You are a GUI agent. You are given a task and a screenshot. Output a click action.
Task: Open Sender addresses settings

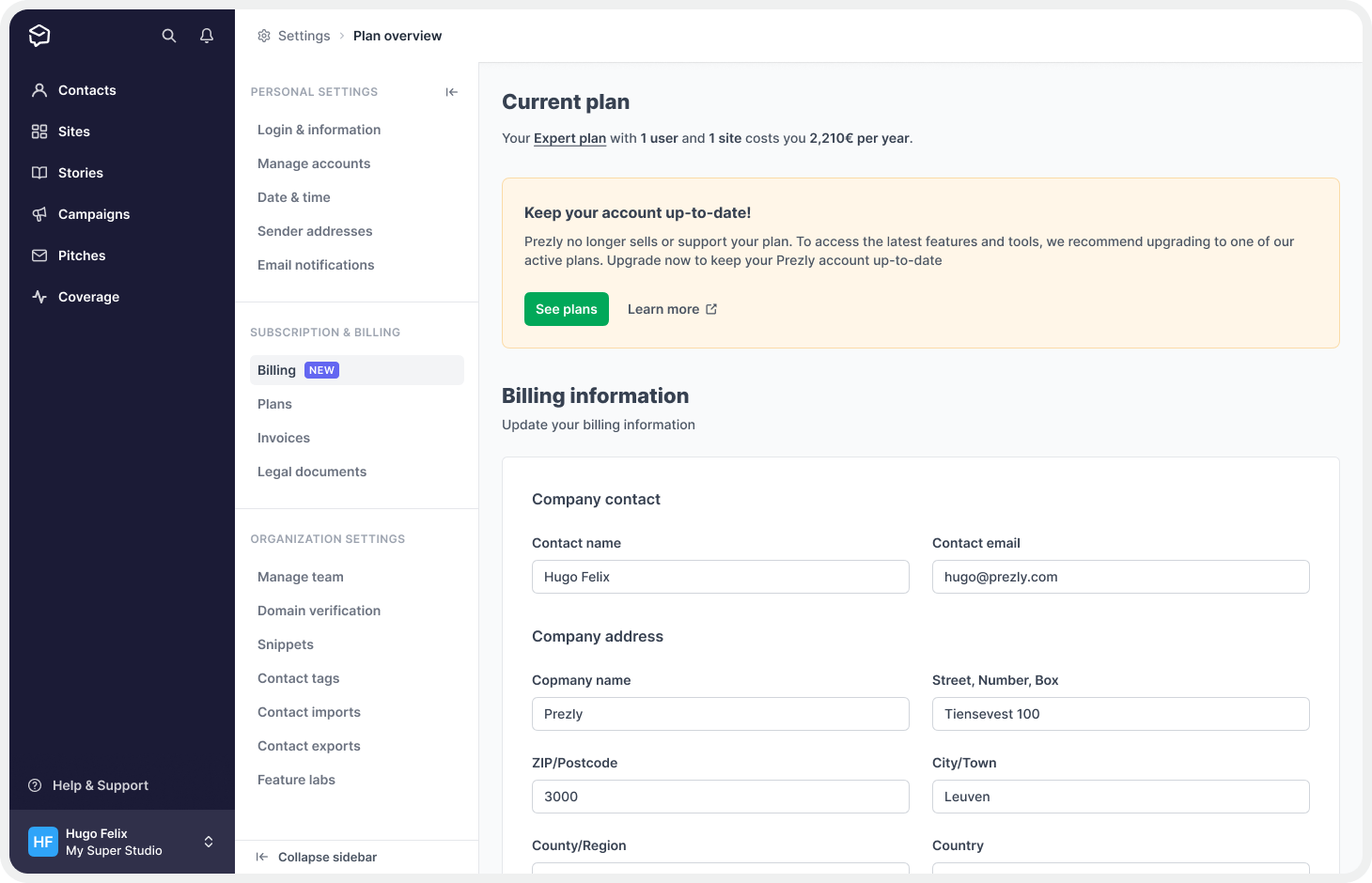[x=315, y=231]
